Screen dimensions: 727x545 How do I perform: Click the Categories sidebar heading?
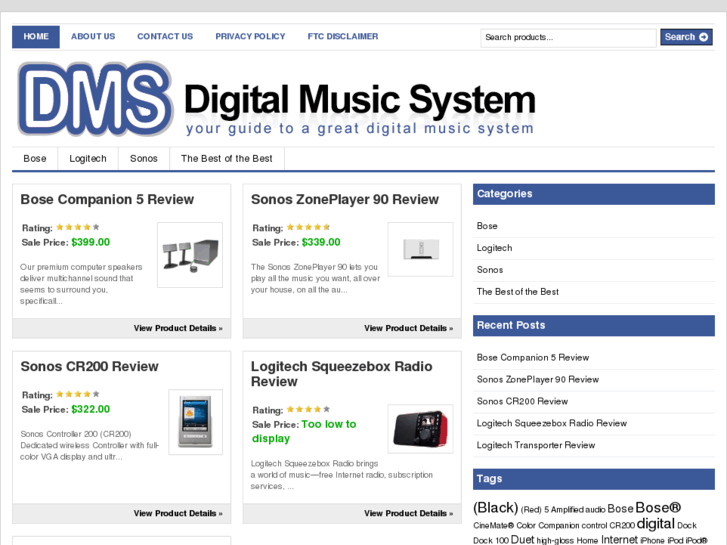594,194
